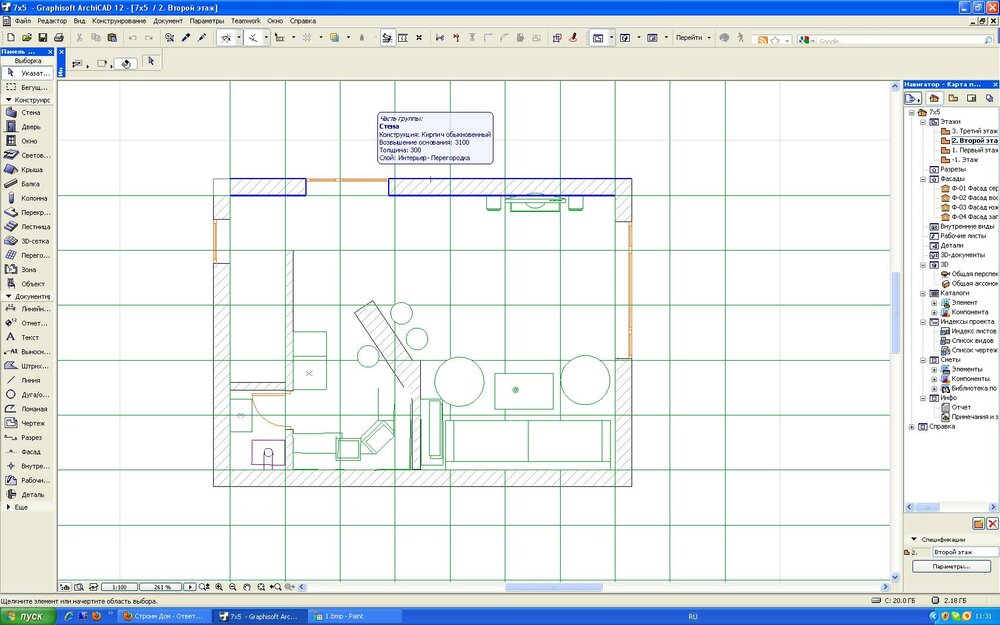Activate the Крыша (Roof) tool
Viewport: 1000px width, 625px height.
[28, 170]
